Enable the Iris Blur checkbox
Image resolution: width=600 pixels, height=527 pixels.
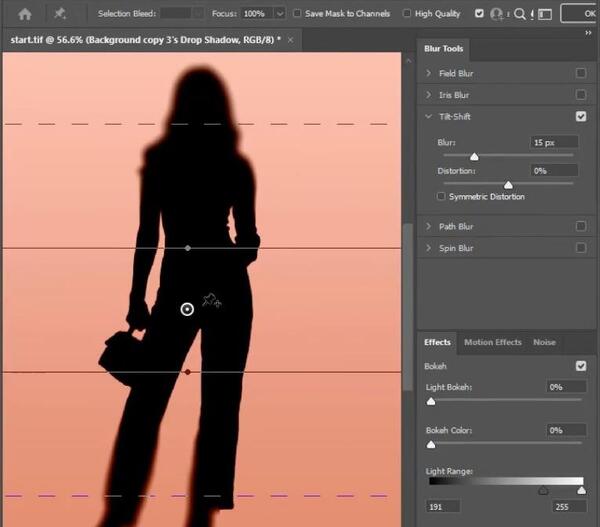pos(580,95)
